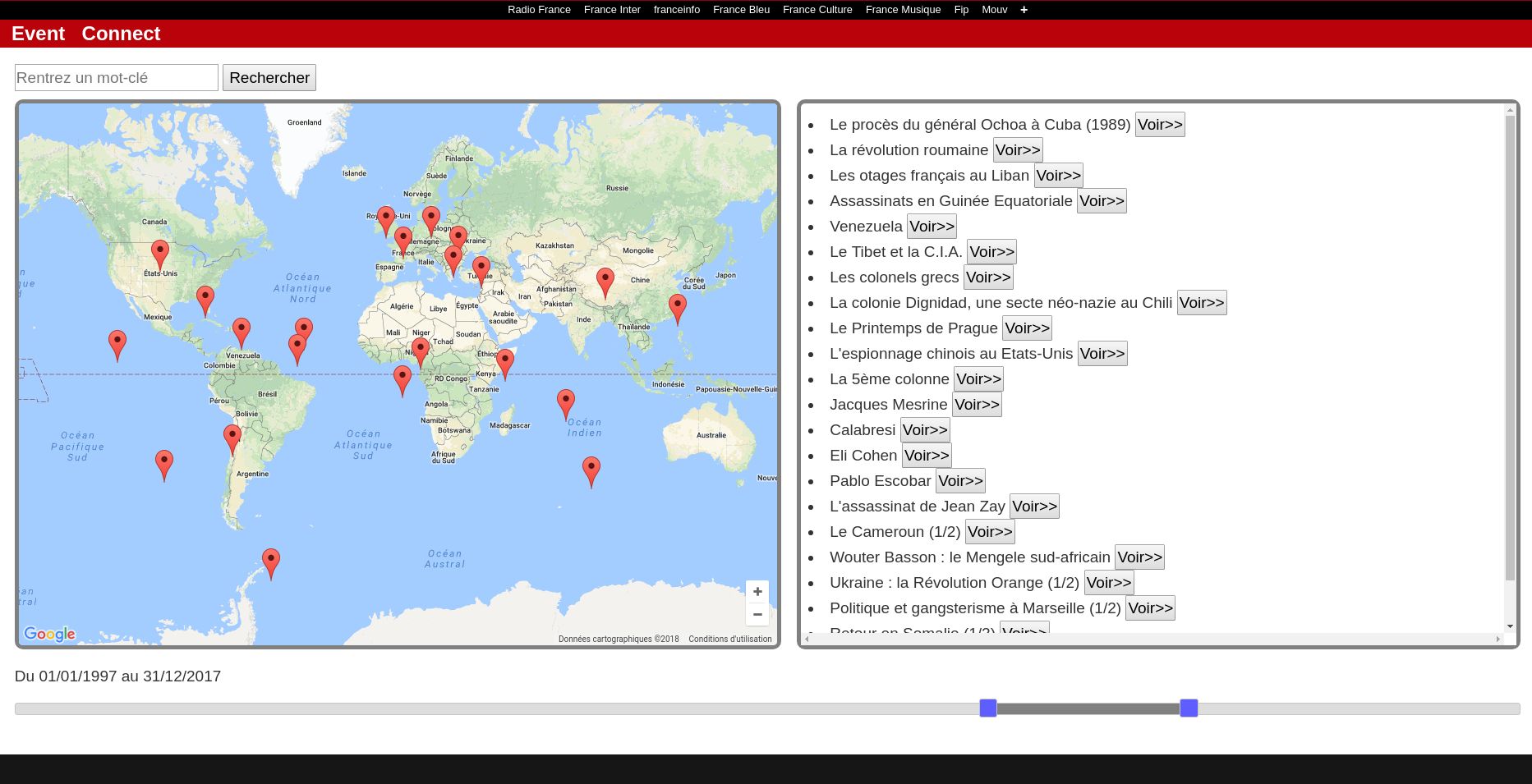This screenshot has width=1532, height=784.
Task: Click Voir>> next to Venezuela
Action: (x=932, y=227)
